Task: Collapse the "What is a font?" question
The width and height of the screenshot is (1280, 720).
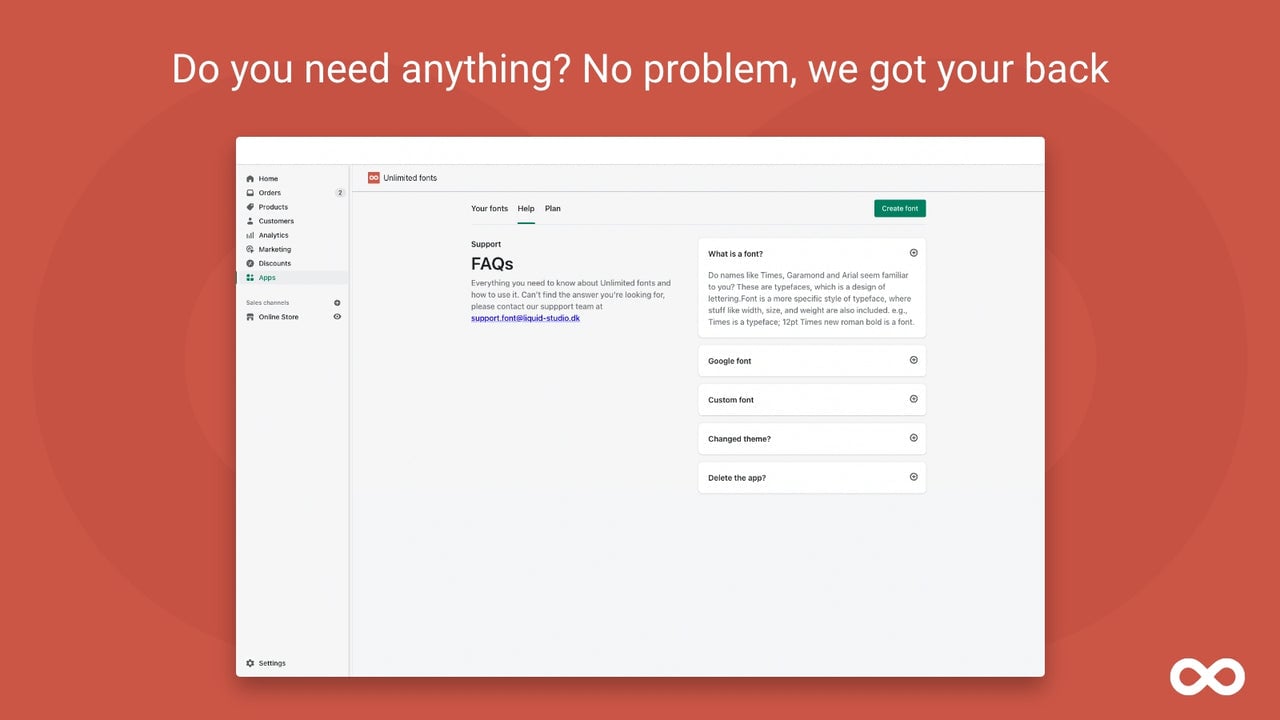Action: point(913,253)
